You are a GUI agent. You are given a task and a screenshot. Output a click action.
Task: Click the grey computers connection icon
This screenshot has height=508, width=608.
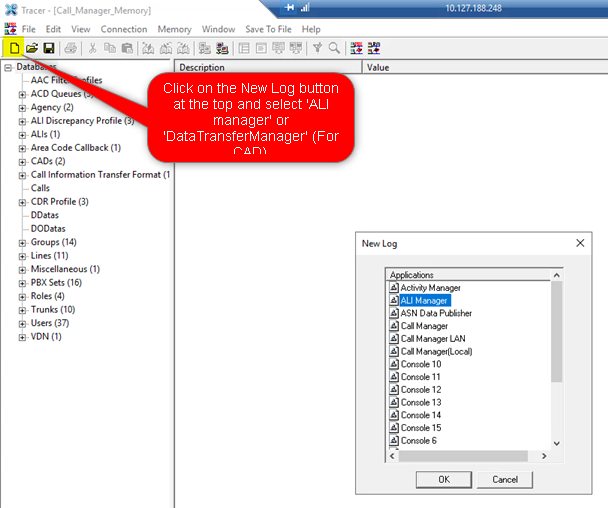coord(205,48)
